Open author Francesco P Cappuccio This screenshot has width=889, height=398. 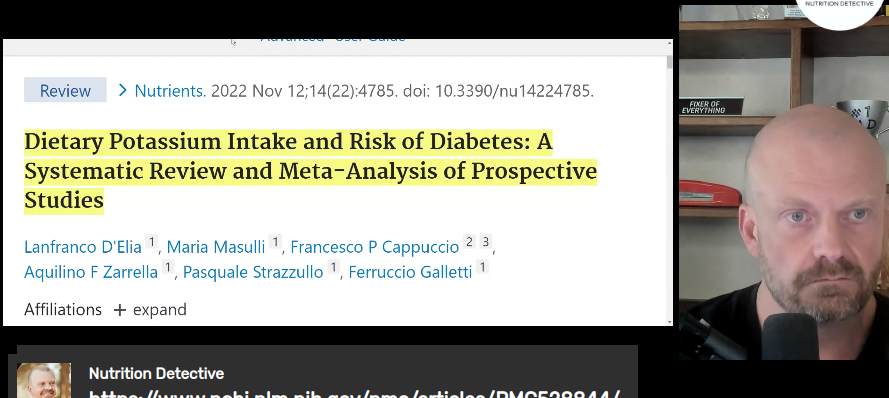(375, 247)
